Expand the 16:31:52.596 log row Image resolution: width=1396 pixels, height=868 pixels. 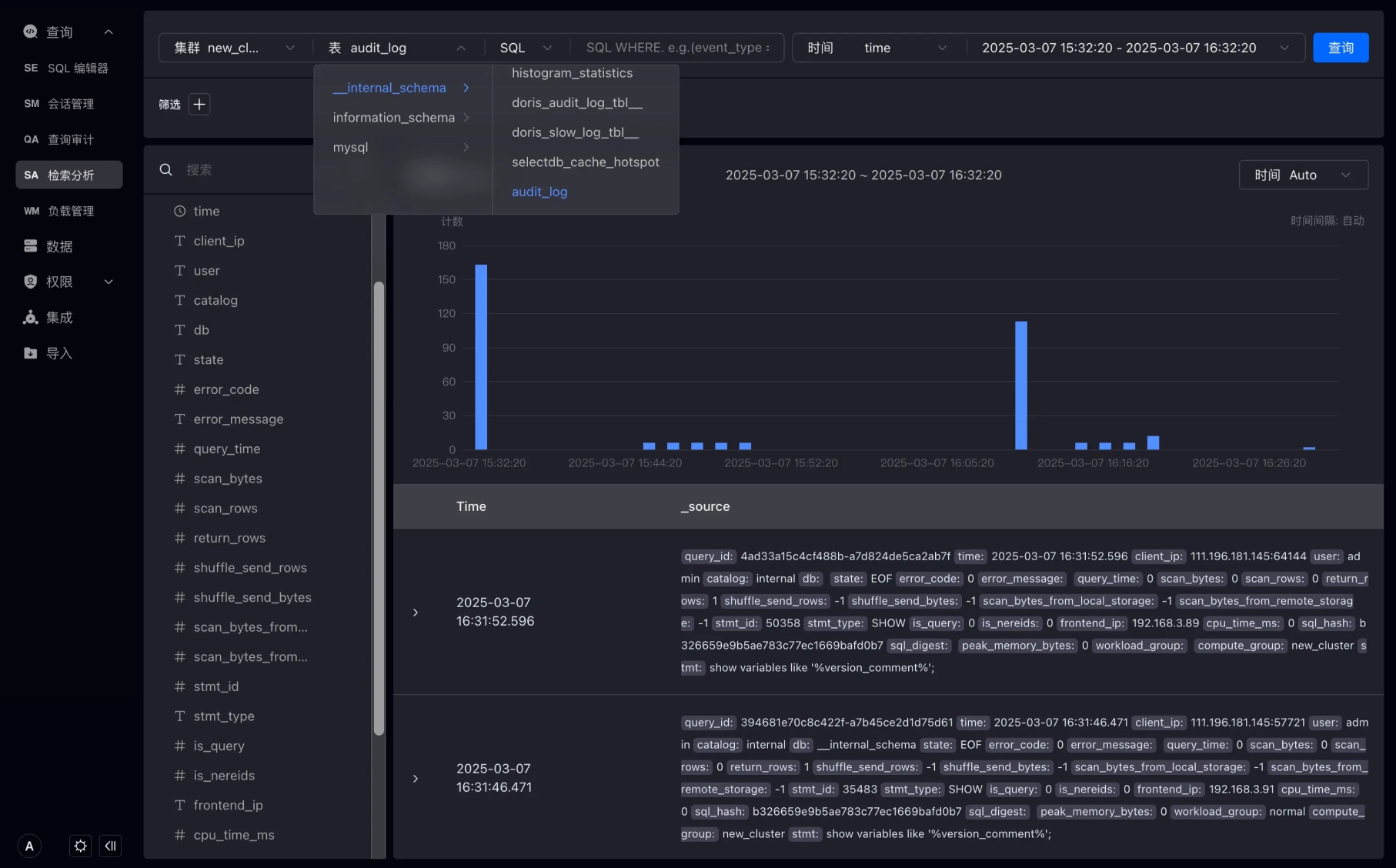point(416,613)
